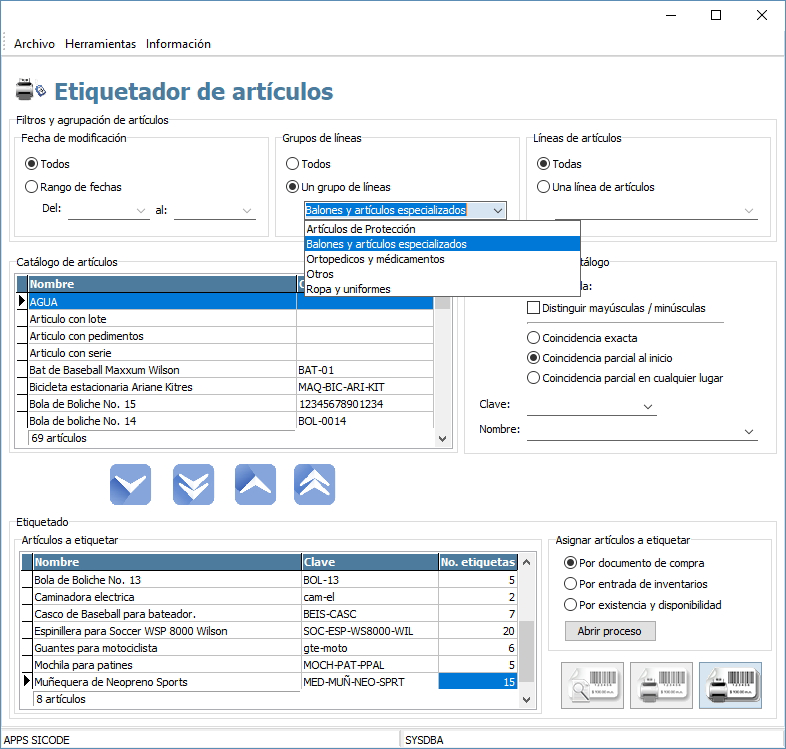Click the single down arrow to add article
The height and width of the screenshot is (749, 786).
[130, 485]
